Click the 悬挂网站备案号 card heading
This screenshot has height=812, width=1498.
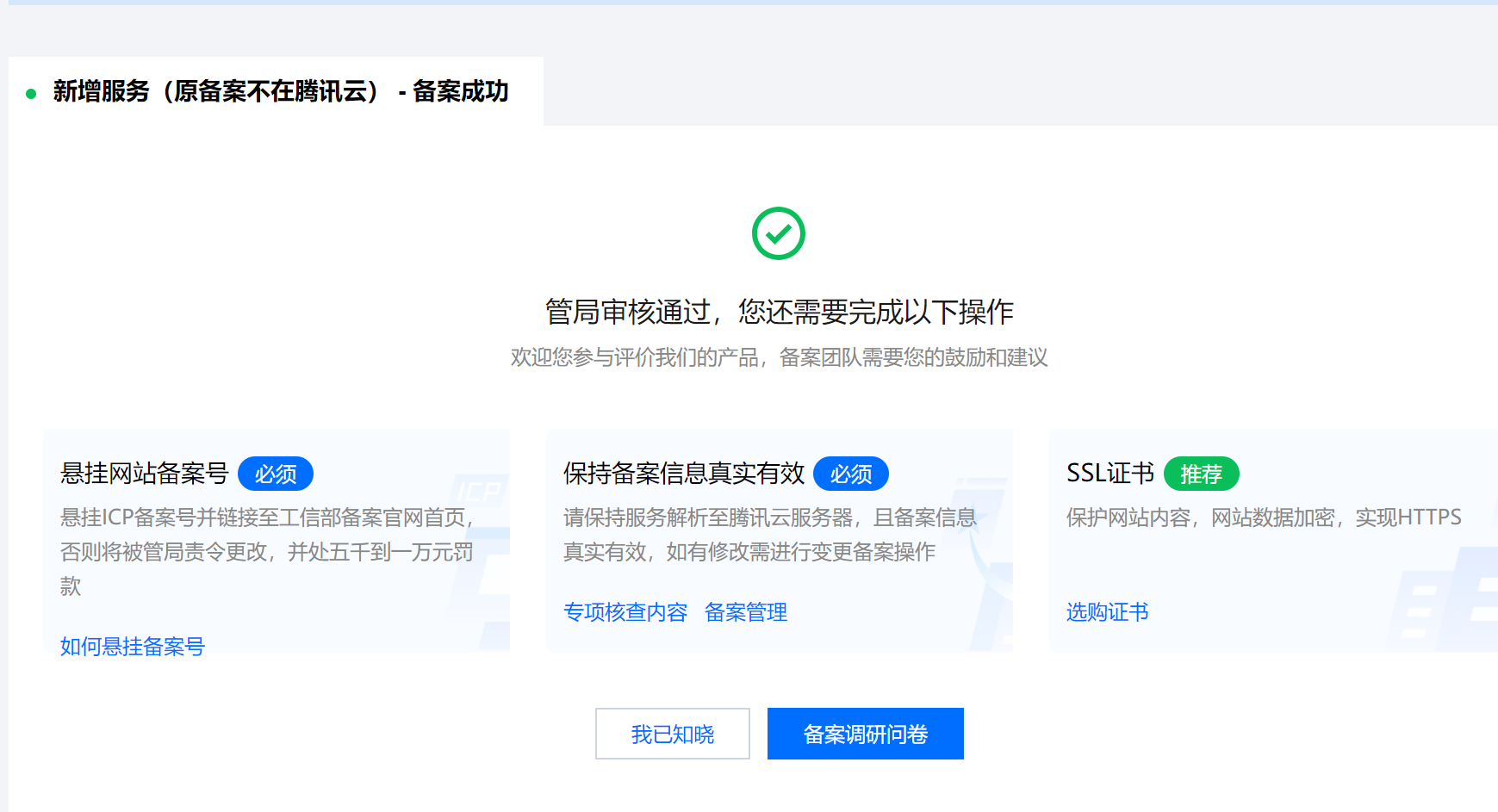tap(145, 472)
